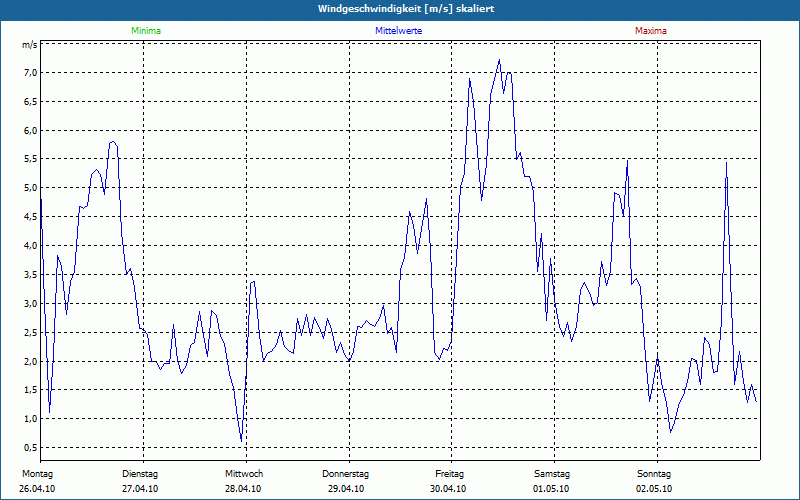Click the Mittwoch day label

coord(244,474)
